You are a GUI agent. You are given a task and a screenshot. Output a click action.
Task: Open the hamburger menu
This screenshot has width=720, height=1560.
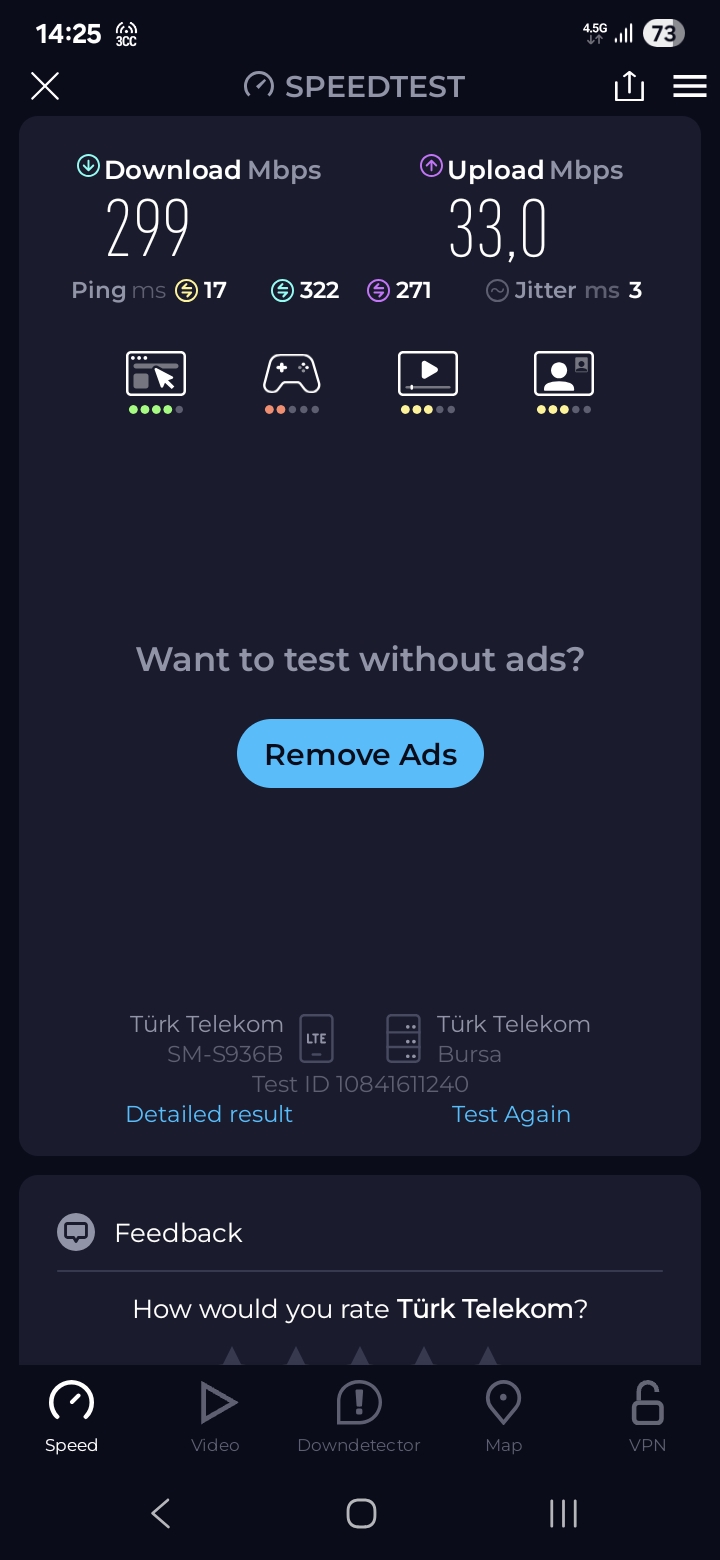[690, 86]
